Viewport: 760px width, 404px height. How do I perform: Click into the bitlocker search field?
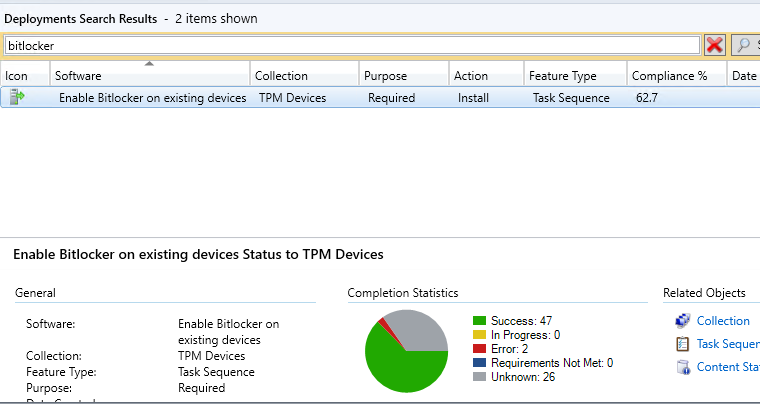tap(350, 45)
